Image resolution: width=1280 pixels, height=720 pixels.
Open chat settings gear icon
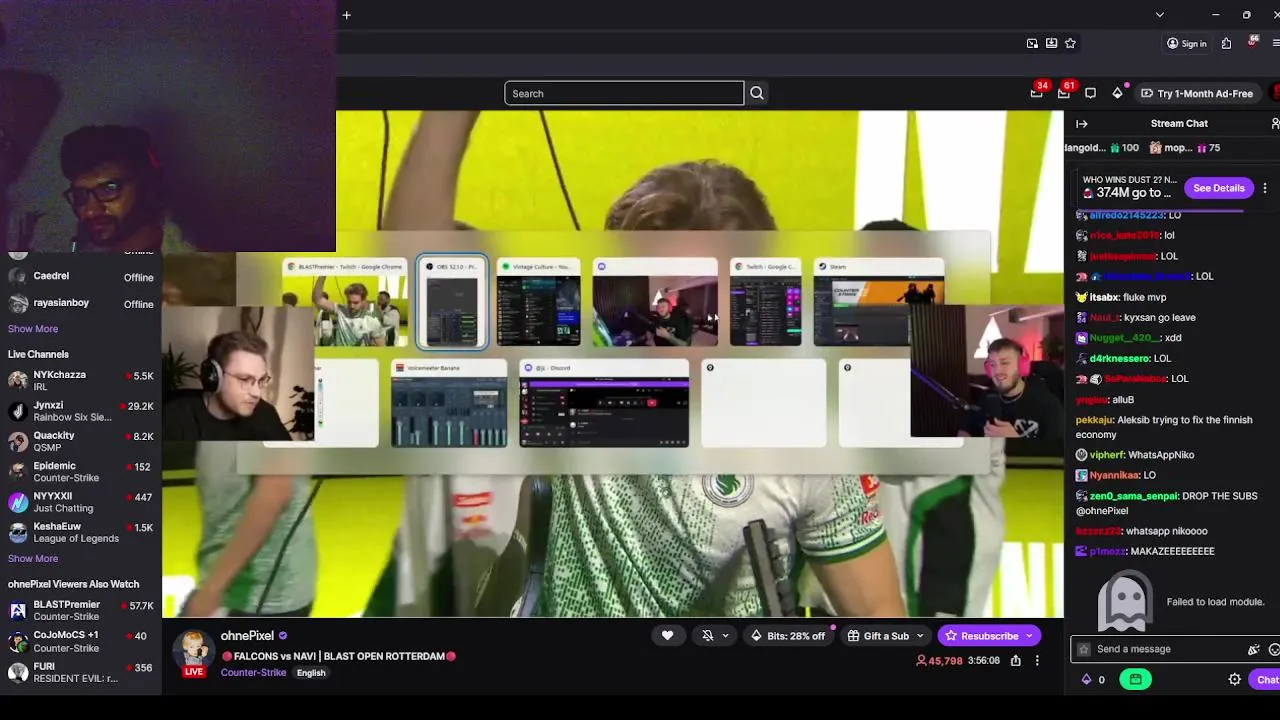pyautogui.click(x=1235, y=679)
